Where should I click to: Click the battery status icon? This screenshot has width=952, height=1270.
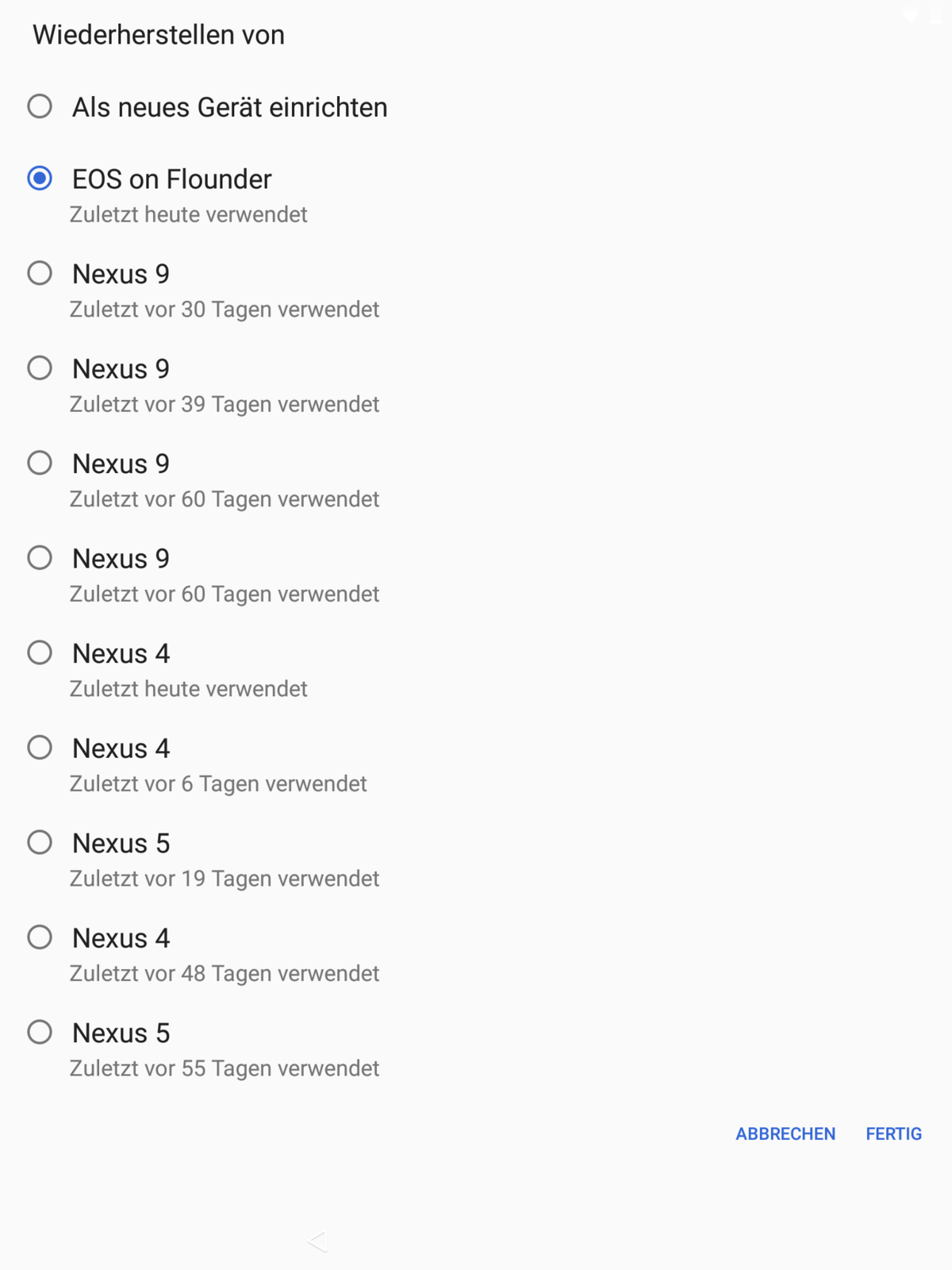coord(937,15)
